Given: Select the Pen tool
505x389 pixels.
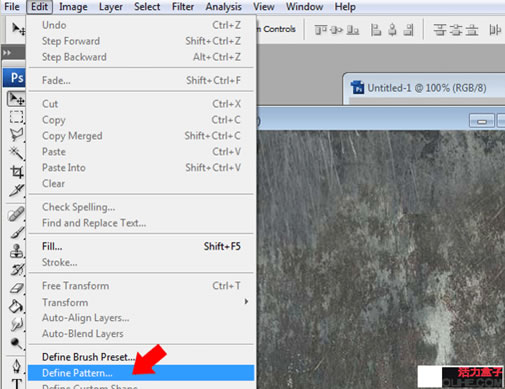Looking at the screenshot, I should [16, 366].
